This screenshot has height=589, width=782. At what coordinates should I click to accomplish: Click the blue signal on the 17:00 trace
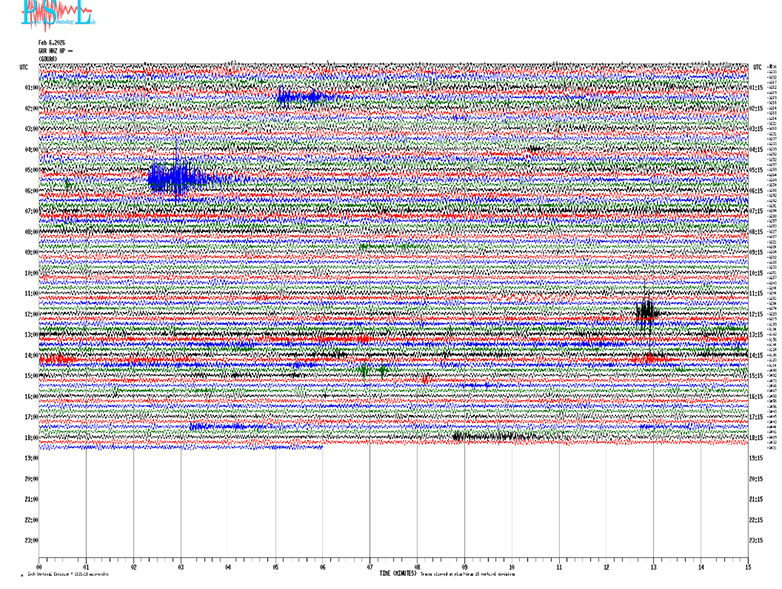[x=218, y=426]
